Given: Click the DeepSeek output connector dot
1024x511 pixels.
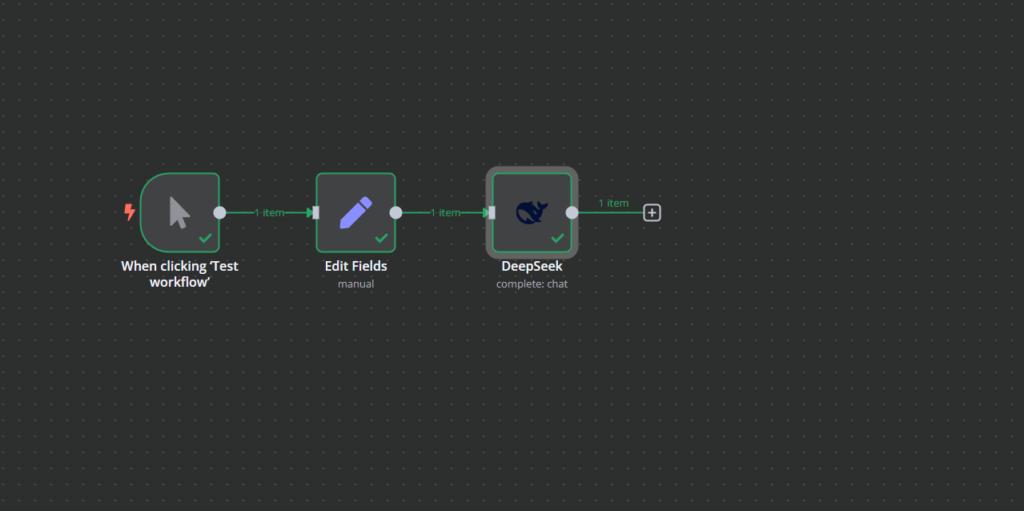Looking at the screenshot, I should [x=572, y=212].
